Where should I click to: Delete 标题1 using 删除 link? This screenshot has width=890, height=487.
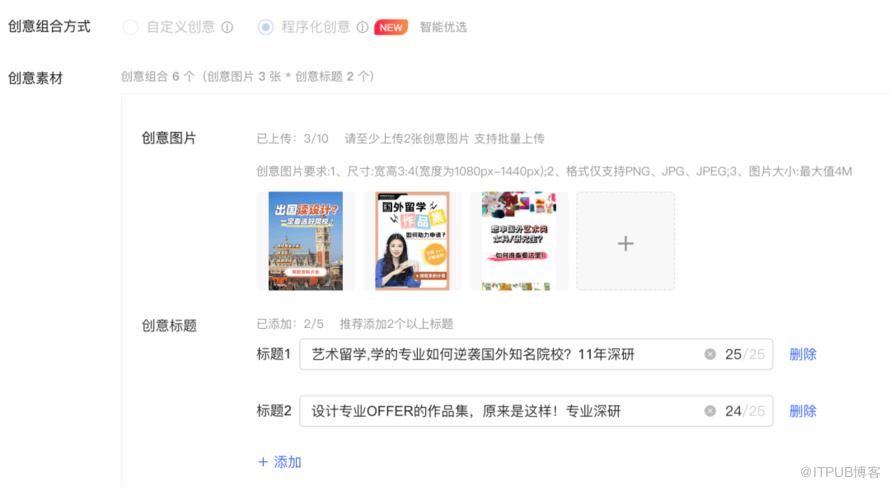(x=803, y=354)
